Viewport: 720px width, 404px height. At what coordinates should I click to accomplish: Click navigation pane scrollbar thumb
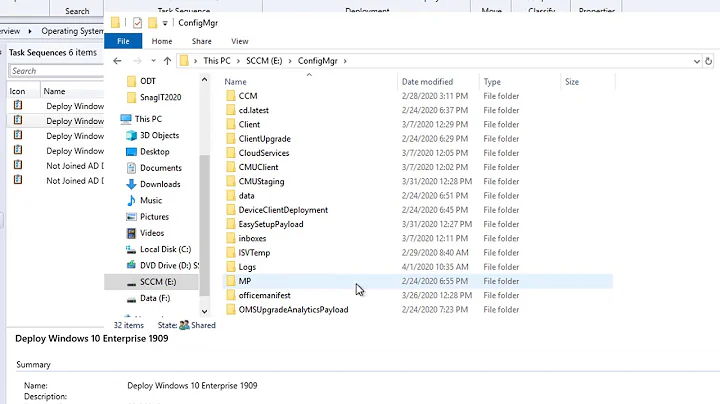pos(204,225)
